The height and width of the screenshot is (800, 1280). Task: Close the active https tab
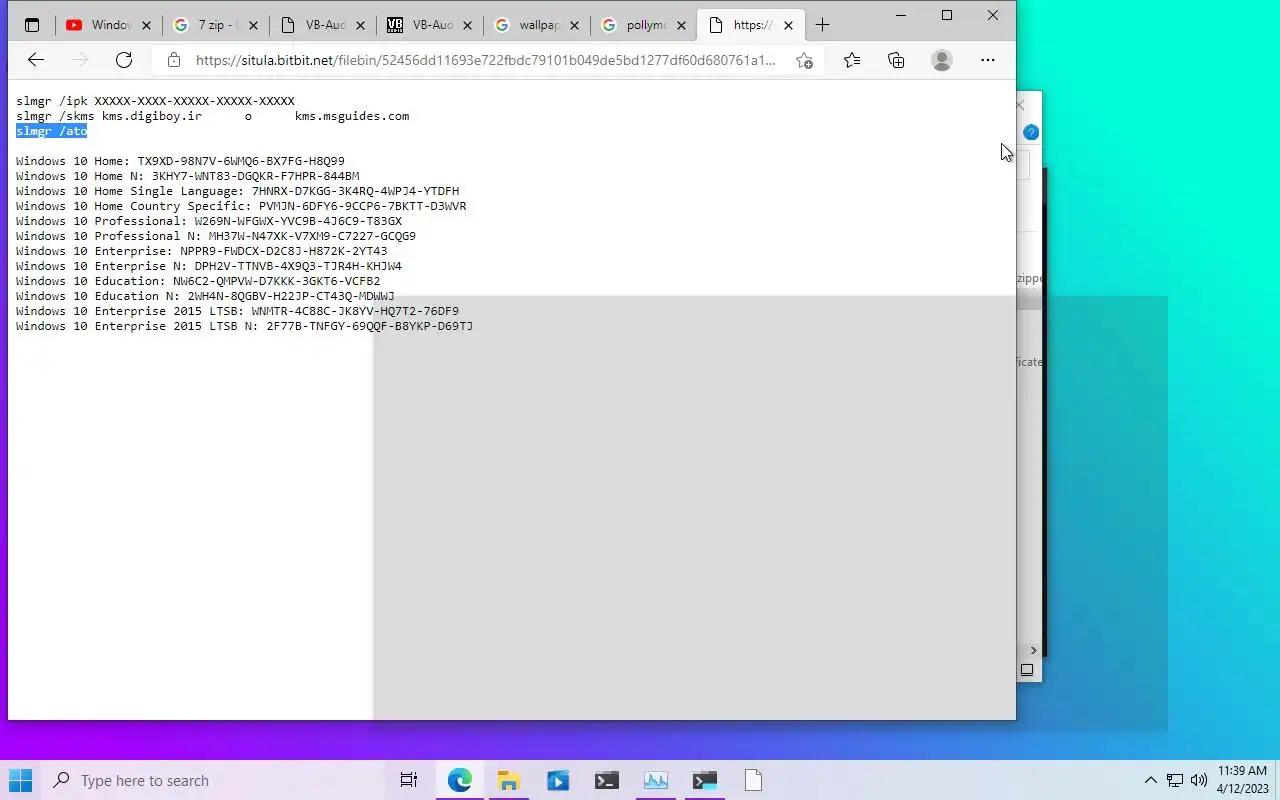pos(788,25)
